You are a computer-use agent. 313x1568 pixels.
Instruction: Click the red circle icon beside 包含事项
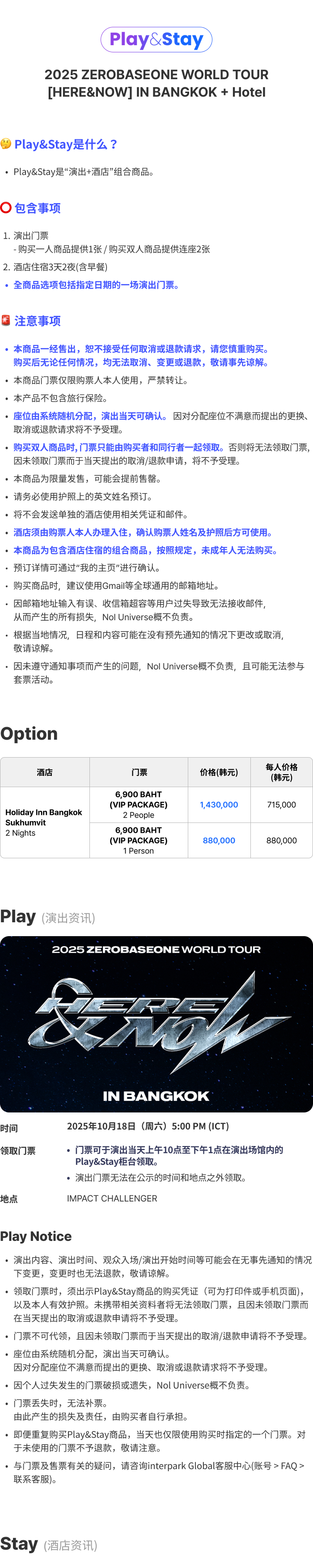pyautogui.click(x=6, y=208)
